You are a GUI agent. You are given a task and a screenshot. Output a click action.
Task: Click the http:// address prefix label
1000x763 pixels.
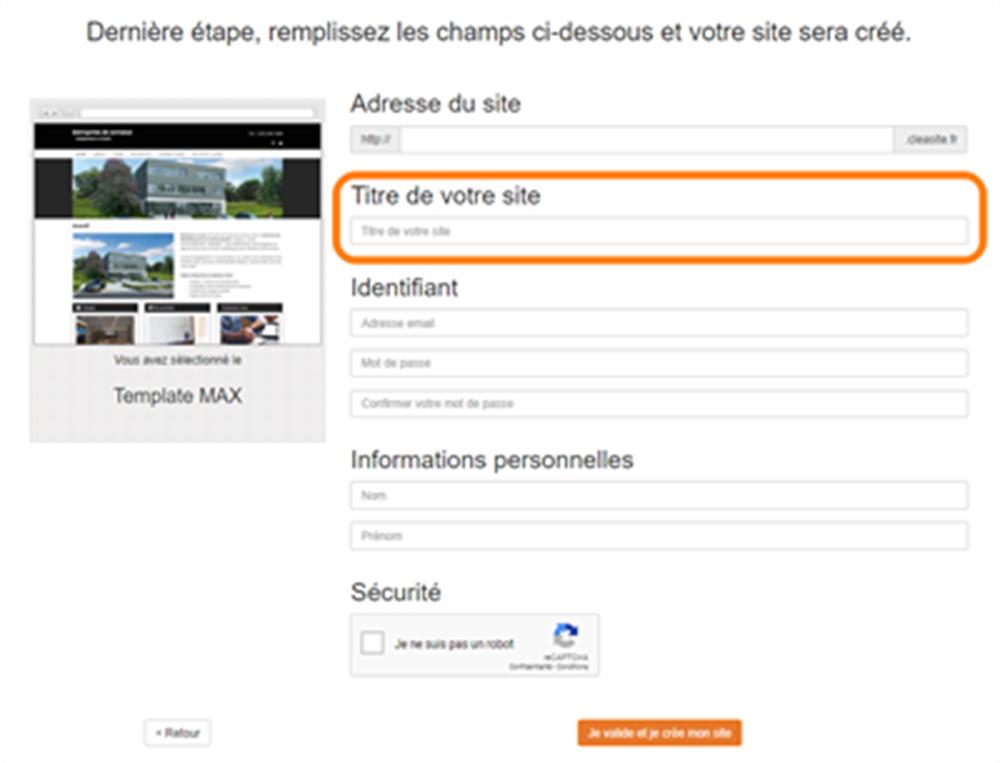tap(376, 139)
